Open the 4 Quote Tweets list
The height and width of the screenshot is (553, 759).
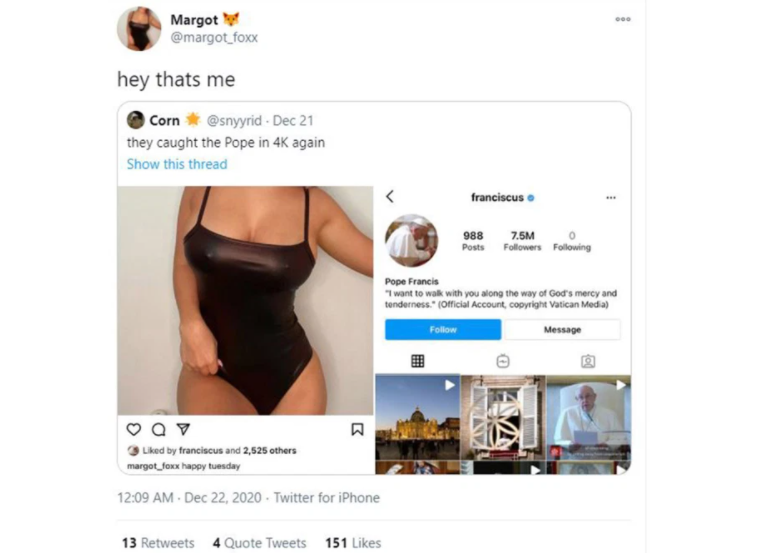259,543
